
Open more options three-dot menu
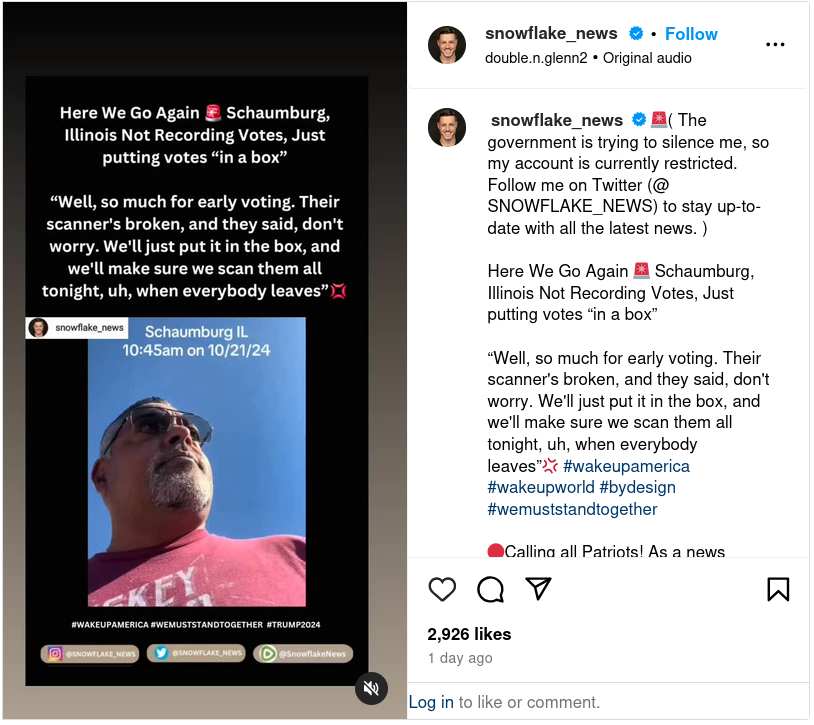tap(776, 45)
